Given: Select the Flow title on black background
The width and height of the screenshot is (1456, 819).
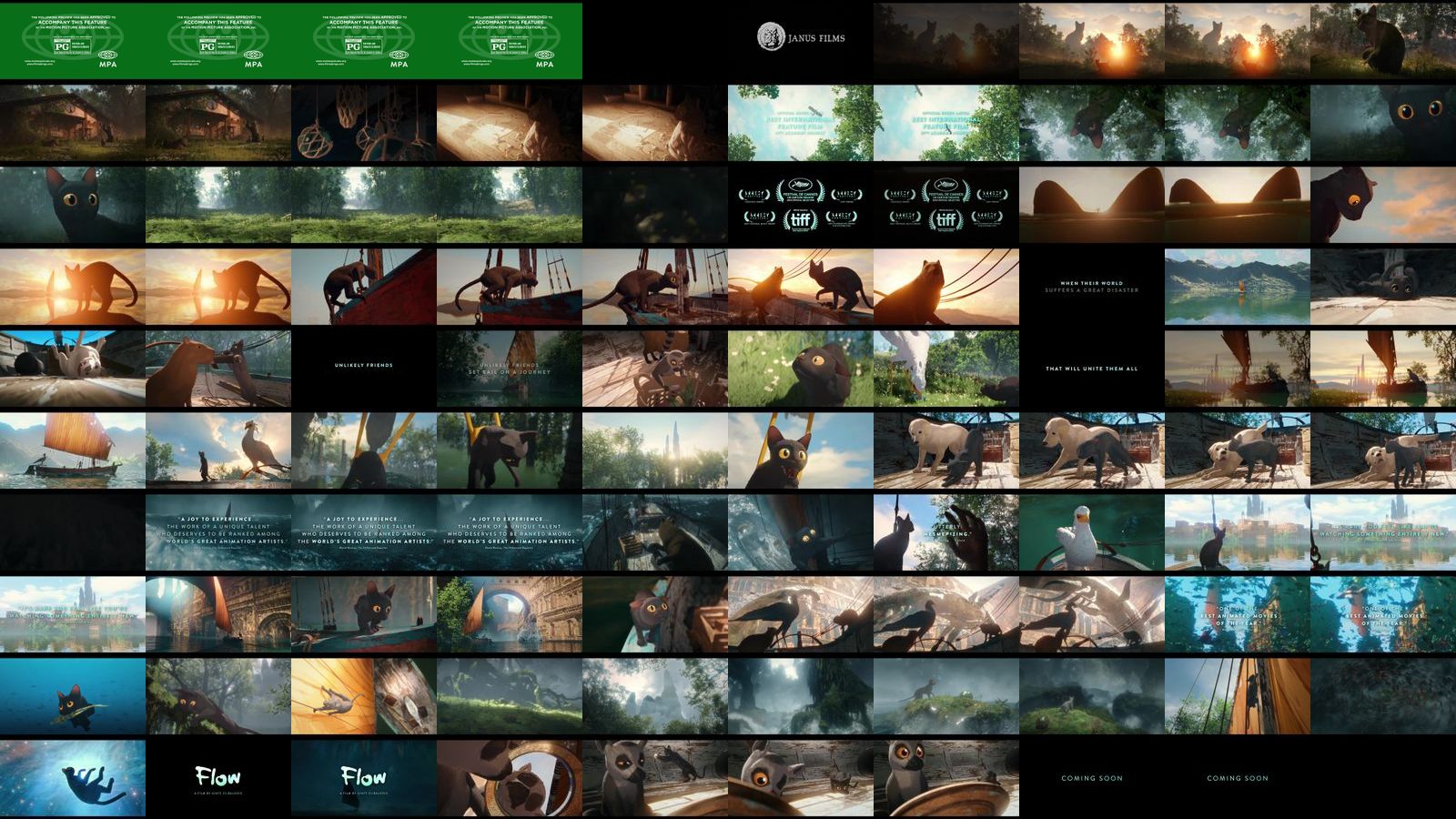Looking at the screenshot, I should pyautogui.click(x=218, y=778).
